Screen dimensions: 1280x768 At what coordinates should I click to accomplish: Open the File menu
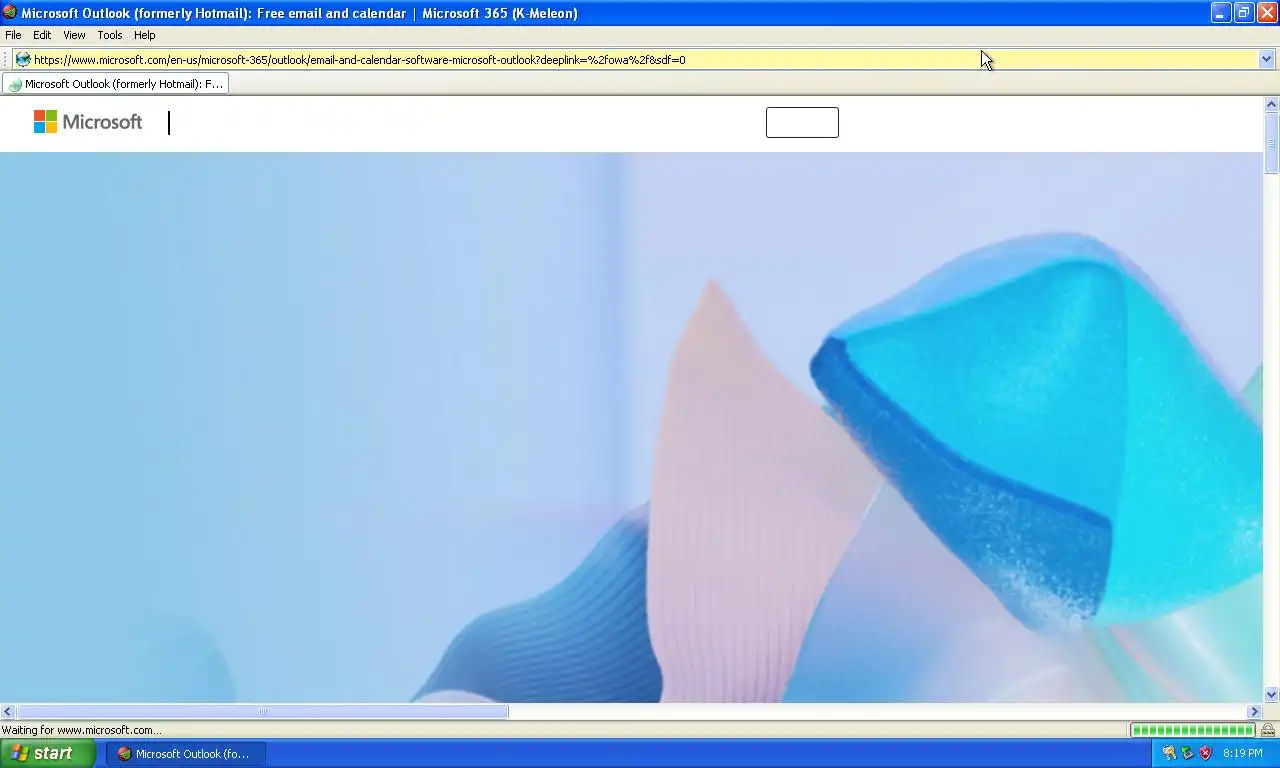tap(13, 35)
